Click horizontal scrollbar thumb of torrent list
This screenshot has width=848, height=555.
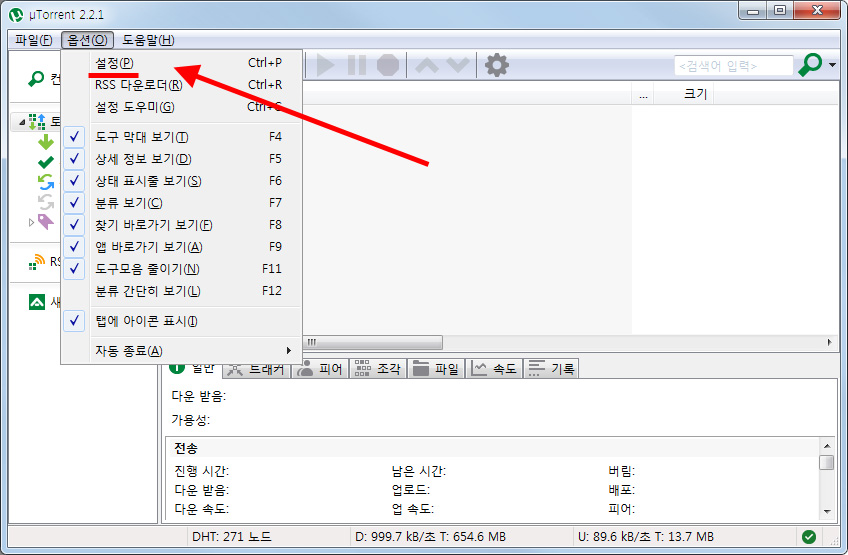[373, 342]
